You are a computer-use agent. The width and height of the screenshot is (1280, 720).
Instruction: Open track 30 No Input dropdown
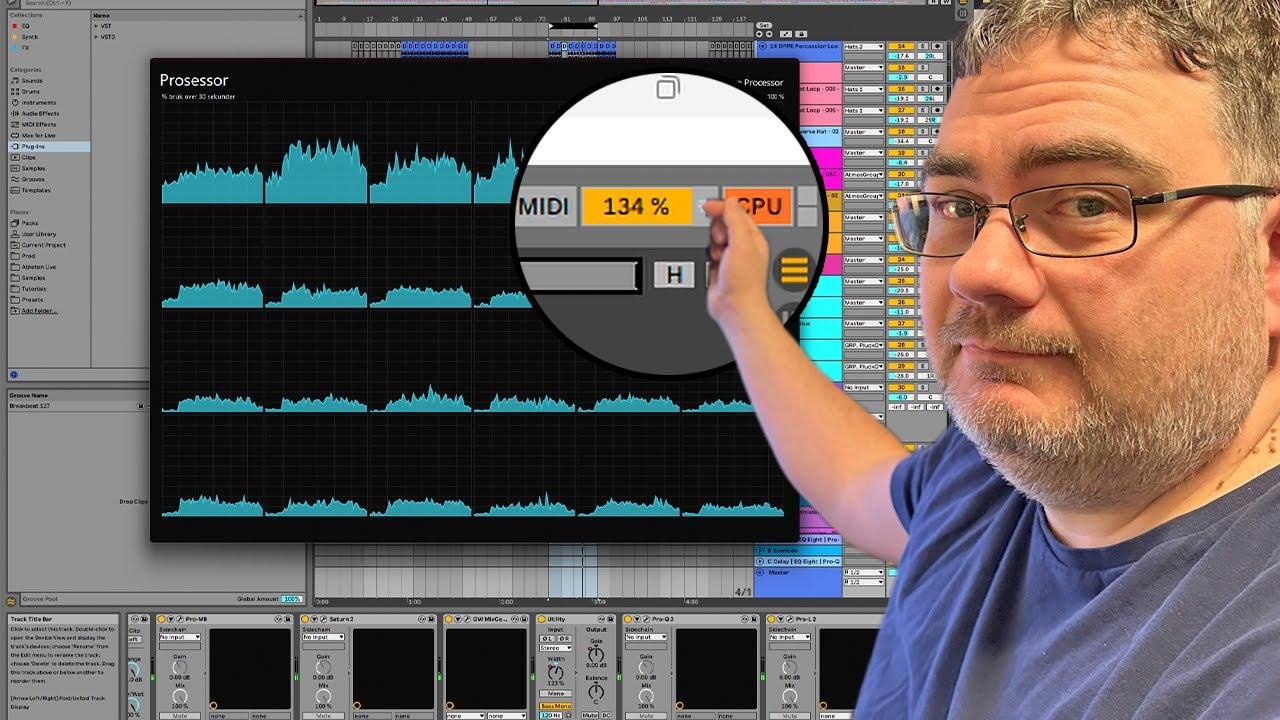point(864,387)
